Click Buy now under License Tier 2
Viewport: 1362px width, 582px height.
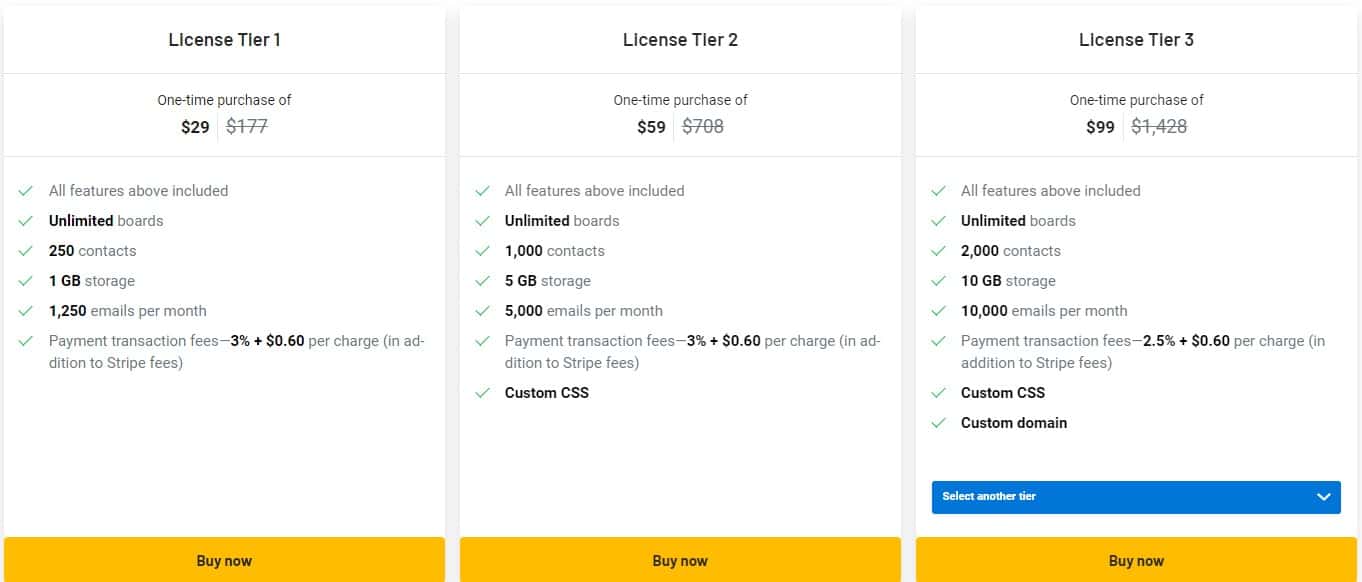point(680,561)
